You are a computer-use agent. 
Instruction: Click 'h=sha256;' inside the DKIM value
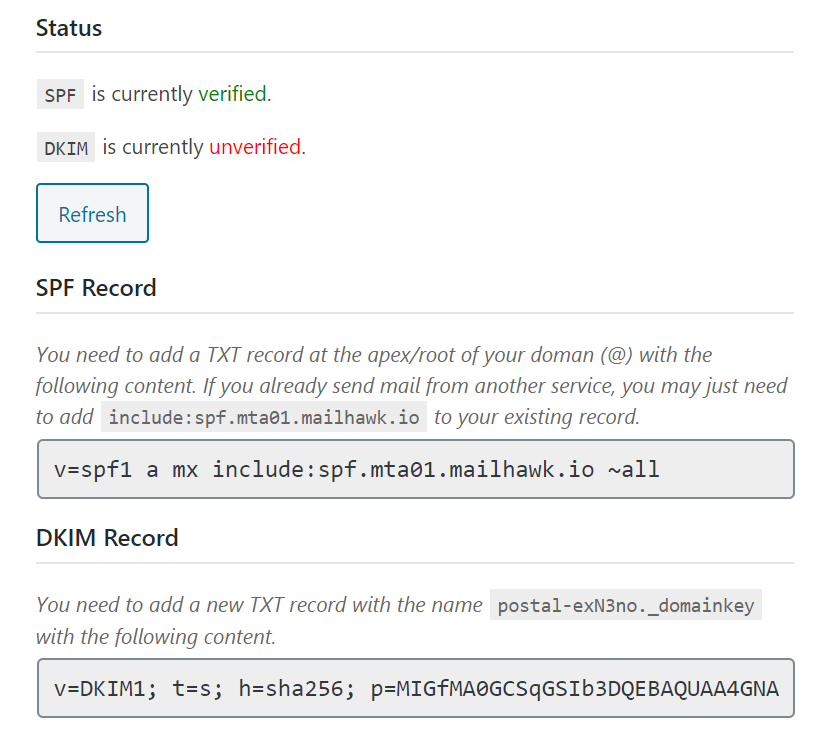click(x=297, y=688)
